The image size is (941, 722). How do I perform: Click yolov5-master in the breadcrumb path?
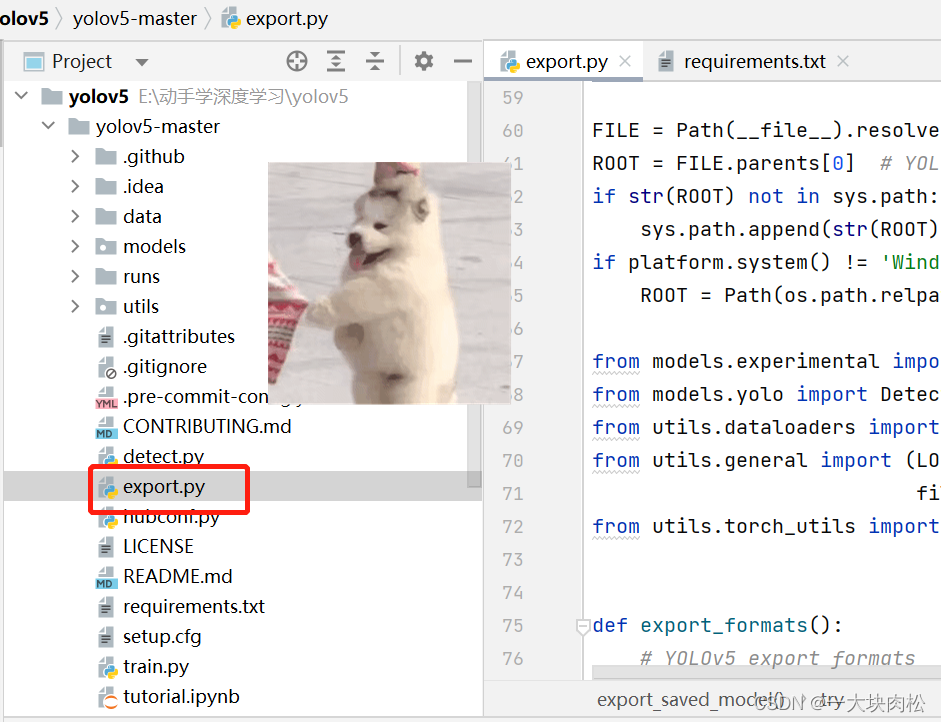pyautogui.click(x=134, y=19)
